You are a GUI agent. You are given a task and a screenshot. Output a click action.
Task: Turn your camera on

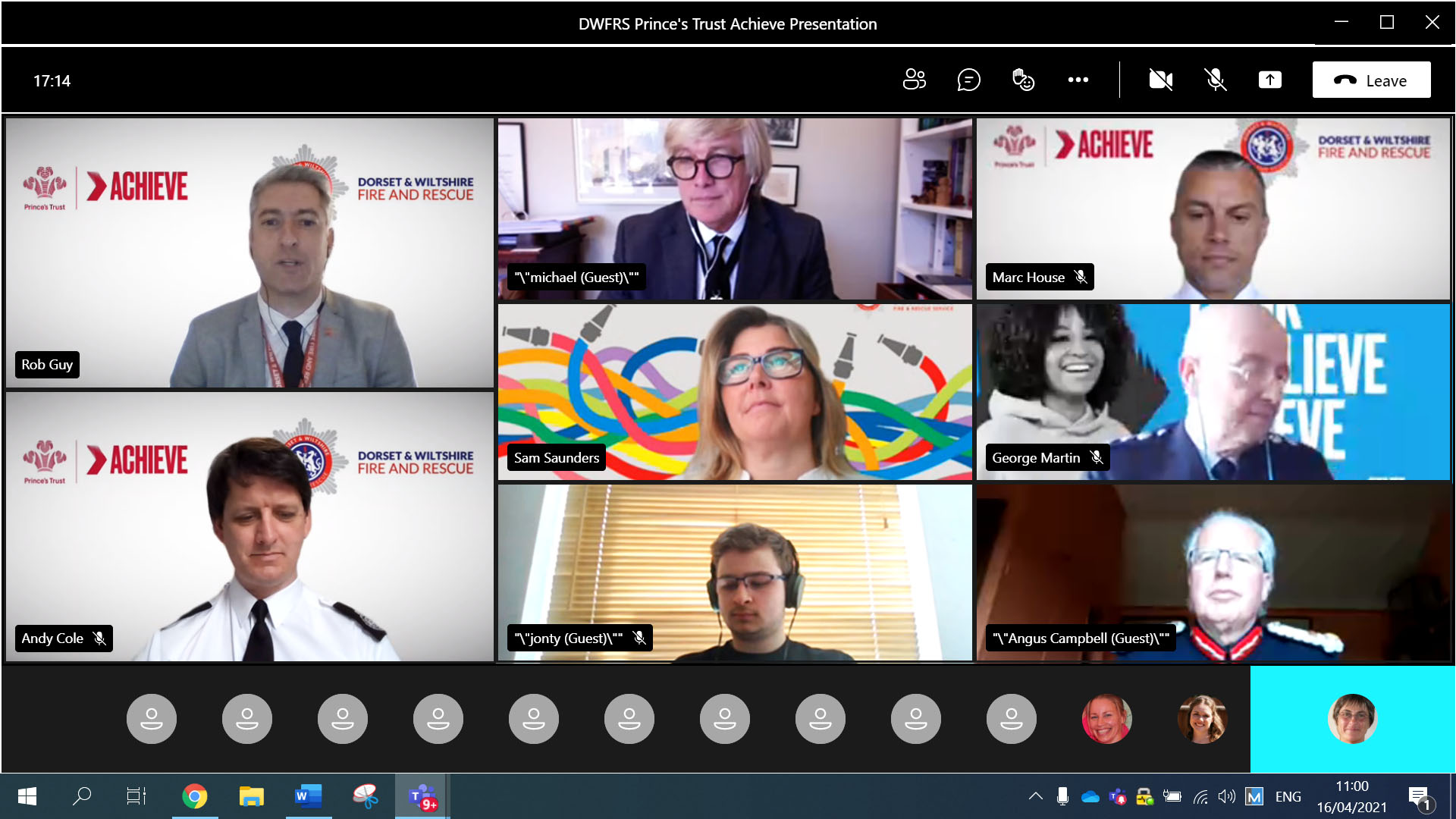tap(1161, 80)
